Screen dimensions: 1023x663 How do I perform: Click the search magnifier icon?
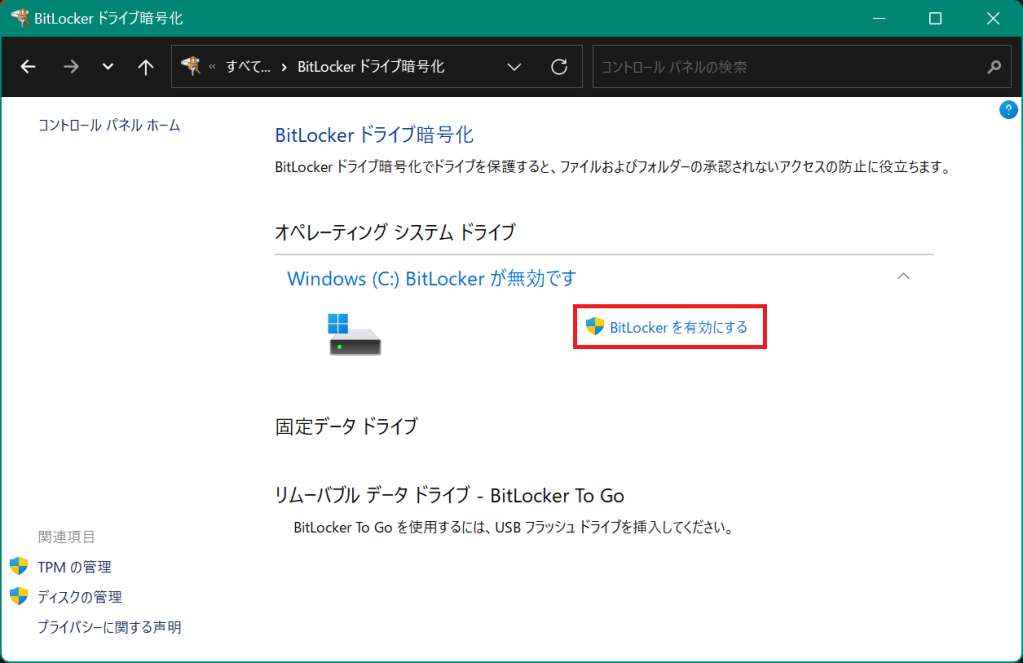[x=993, y=67]
